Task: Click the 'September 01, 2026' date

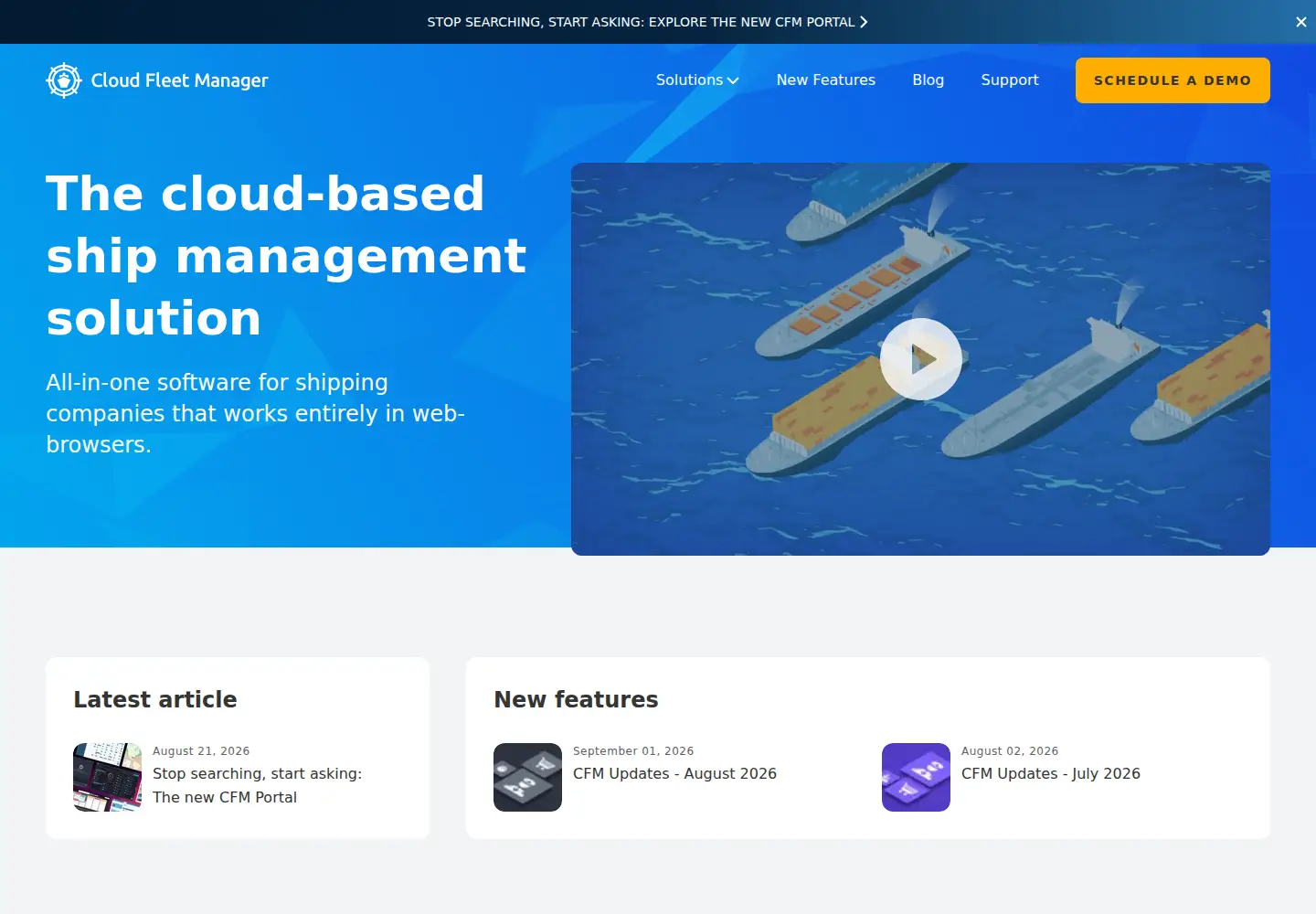Action: click(x=633, y=751)
